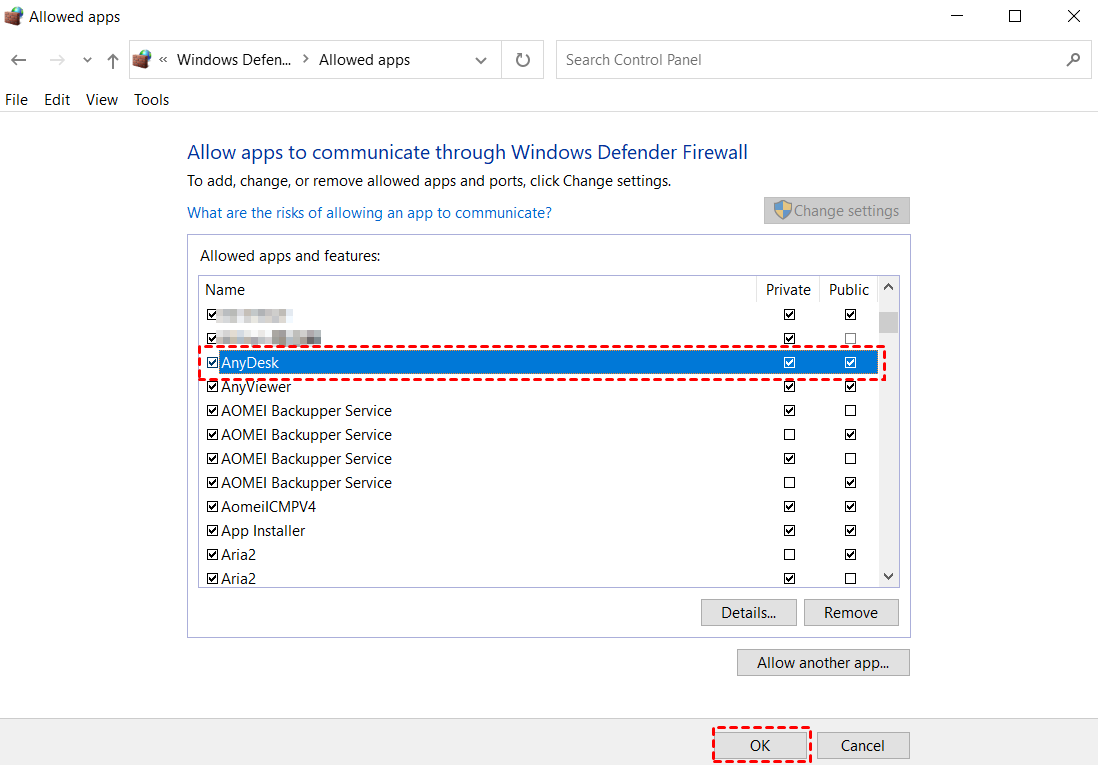Click the breadcrumb overflow chevrons
The height and width of the screenshot is (765, 1098).
163,60
